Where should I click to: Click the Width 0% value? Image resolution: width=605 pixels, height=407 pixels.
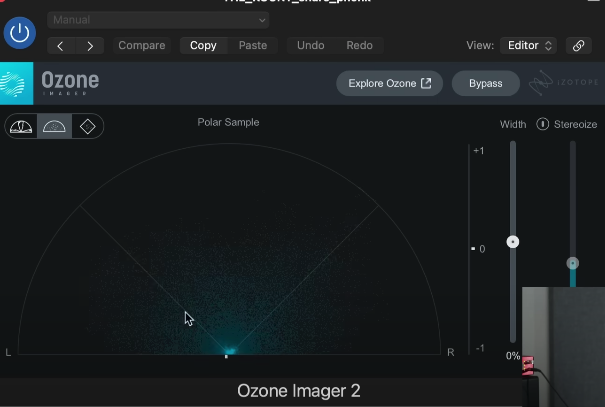pyautogui.click(x=513, y=356)
